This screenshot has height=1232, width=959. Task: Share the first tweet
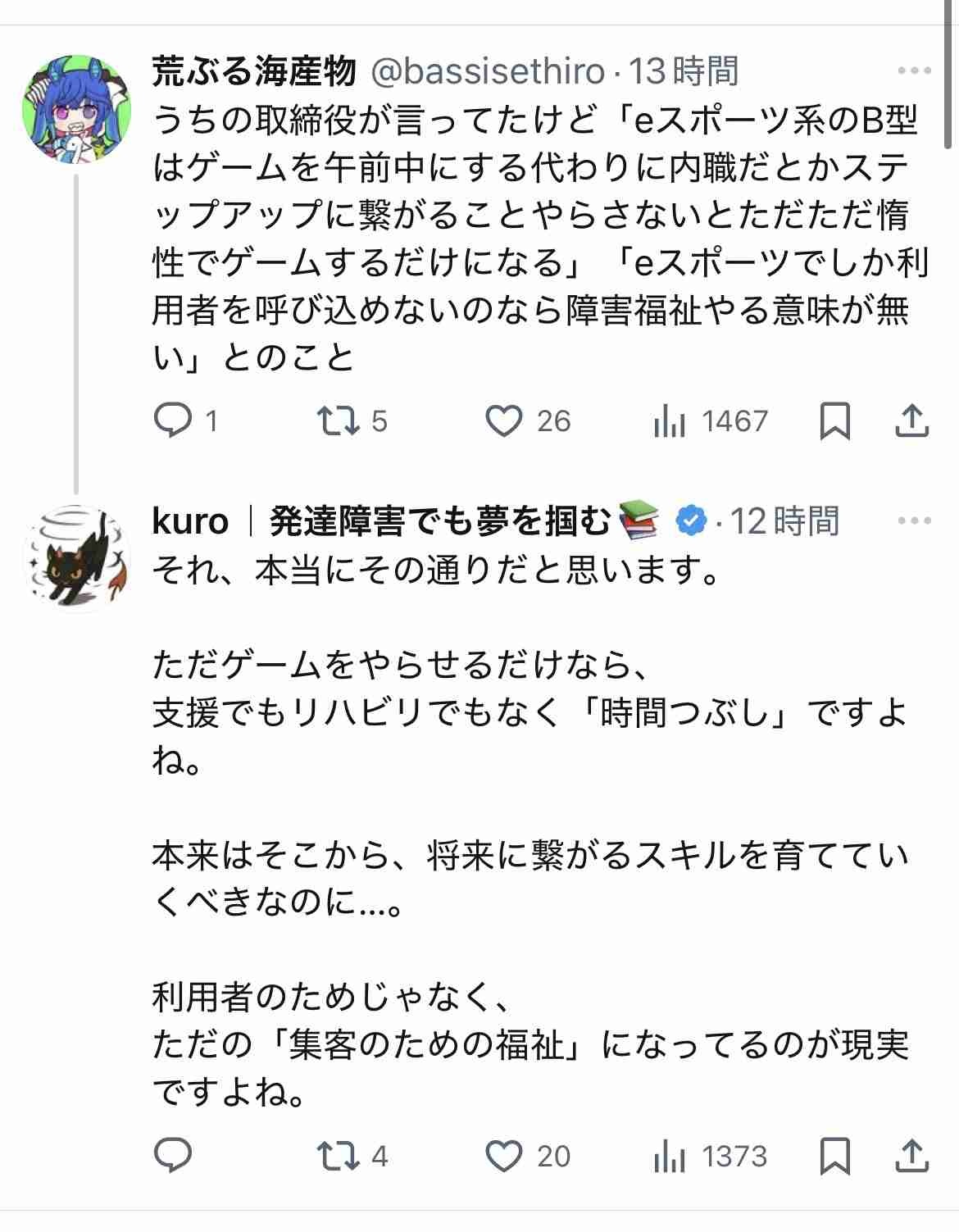tap(911, 421)
